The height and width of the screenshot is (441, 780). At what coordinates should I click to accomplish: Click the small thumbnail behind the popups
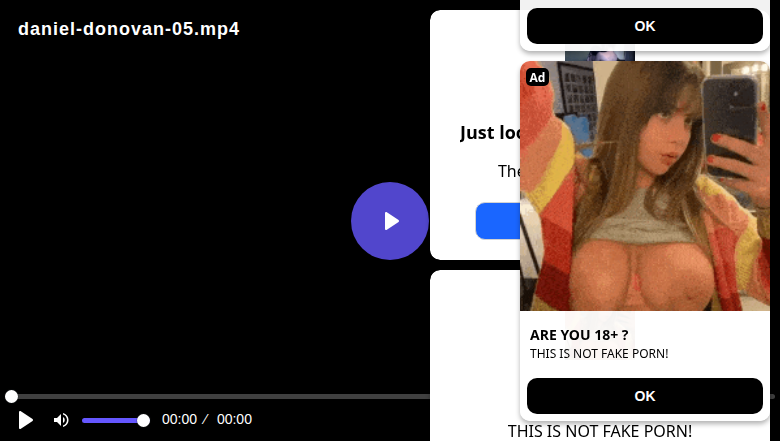point(600,56)
